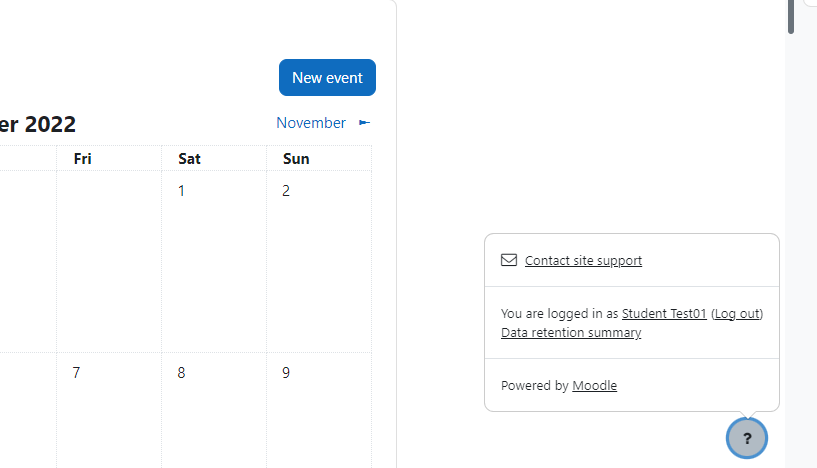Click the empty Friday cell in first week

(109, 262)
